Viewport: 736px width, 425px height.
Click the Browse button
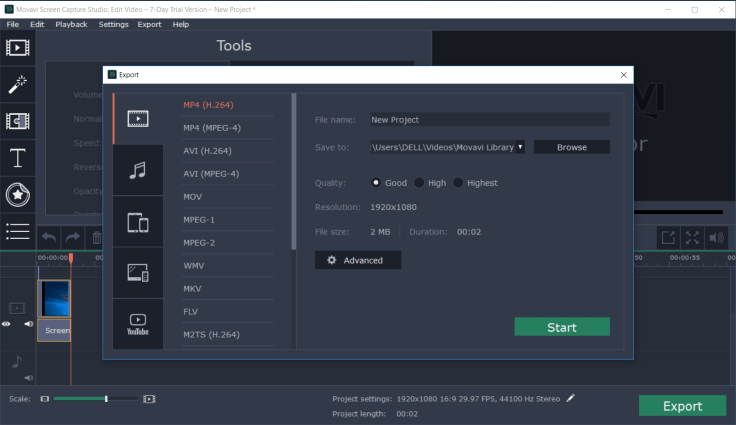pos(572,147)
